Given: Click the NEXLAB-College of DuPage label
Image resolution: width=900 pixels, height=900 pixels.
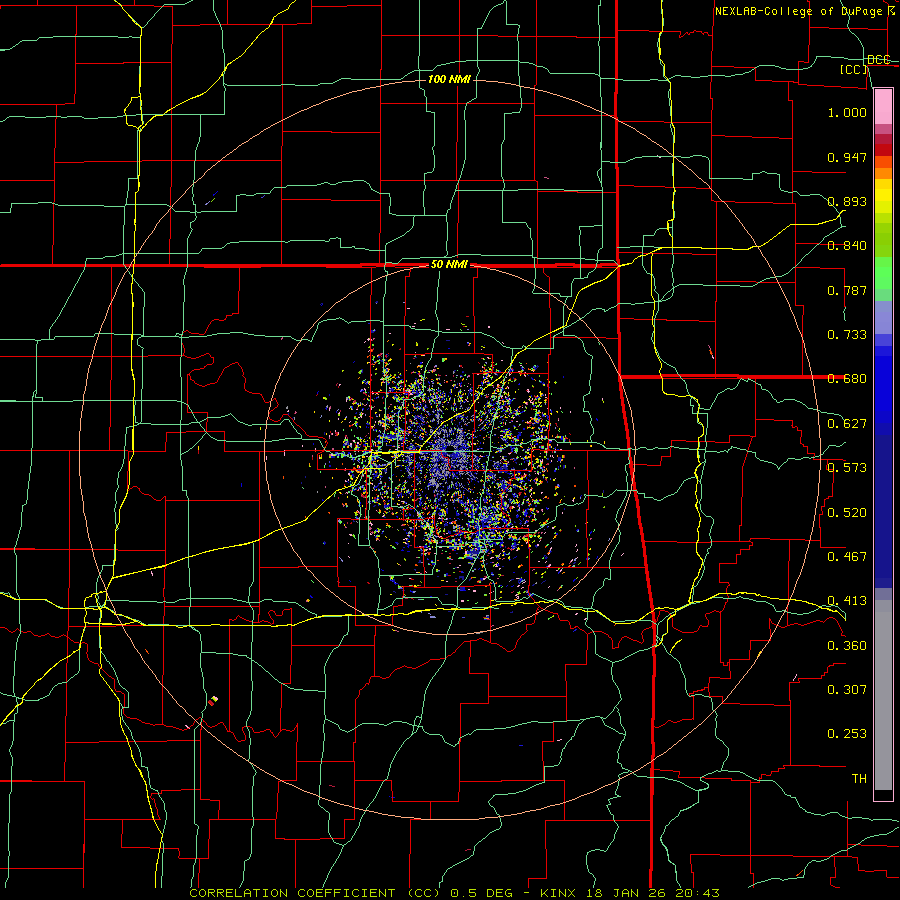Looking at the screenshot, I should point(798,11).
